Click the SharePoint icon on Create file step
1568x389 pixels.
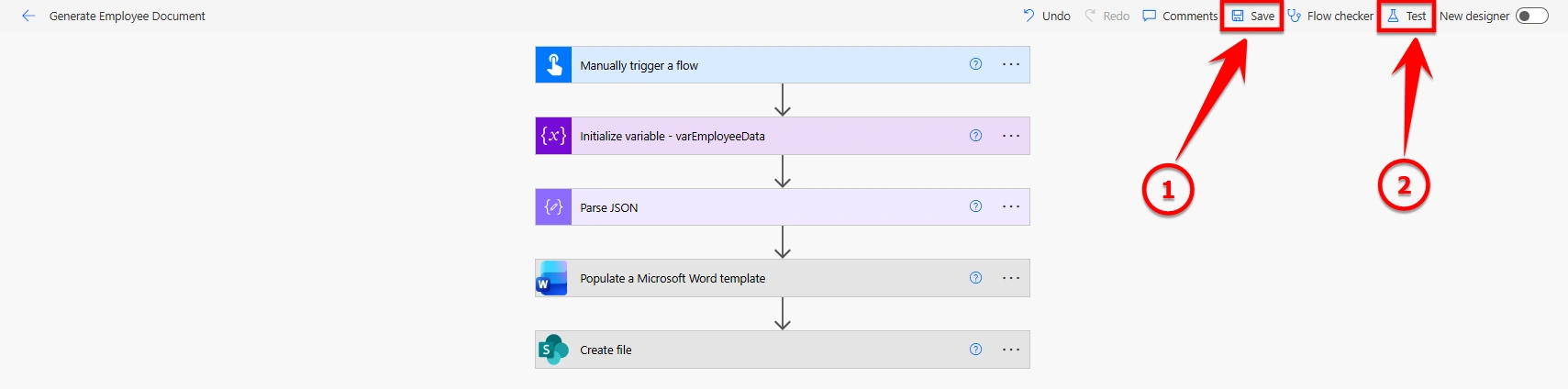[x=553, y=350]
